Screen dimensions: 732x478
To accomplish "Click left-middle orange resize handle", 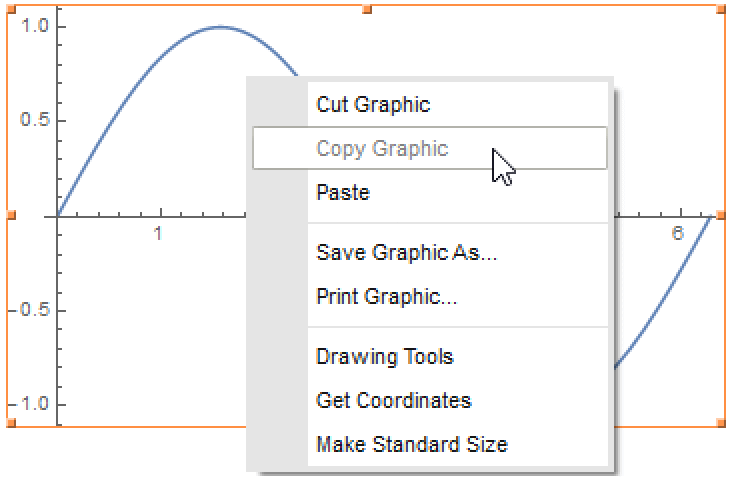I will (x=11, y=215).
